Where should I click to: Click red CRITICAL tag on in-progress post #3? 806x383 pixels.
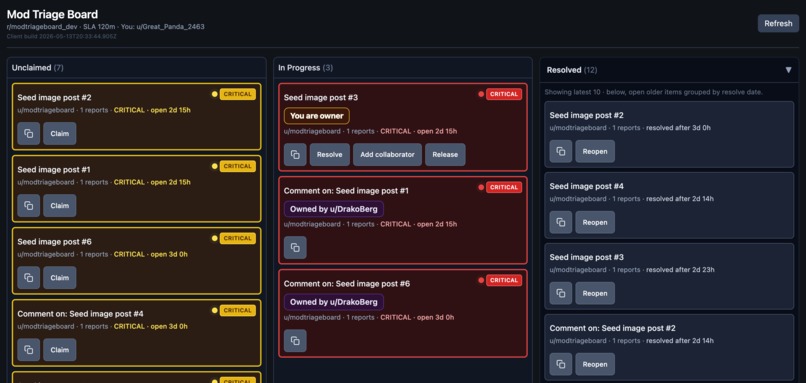click(504, 94)
